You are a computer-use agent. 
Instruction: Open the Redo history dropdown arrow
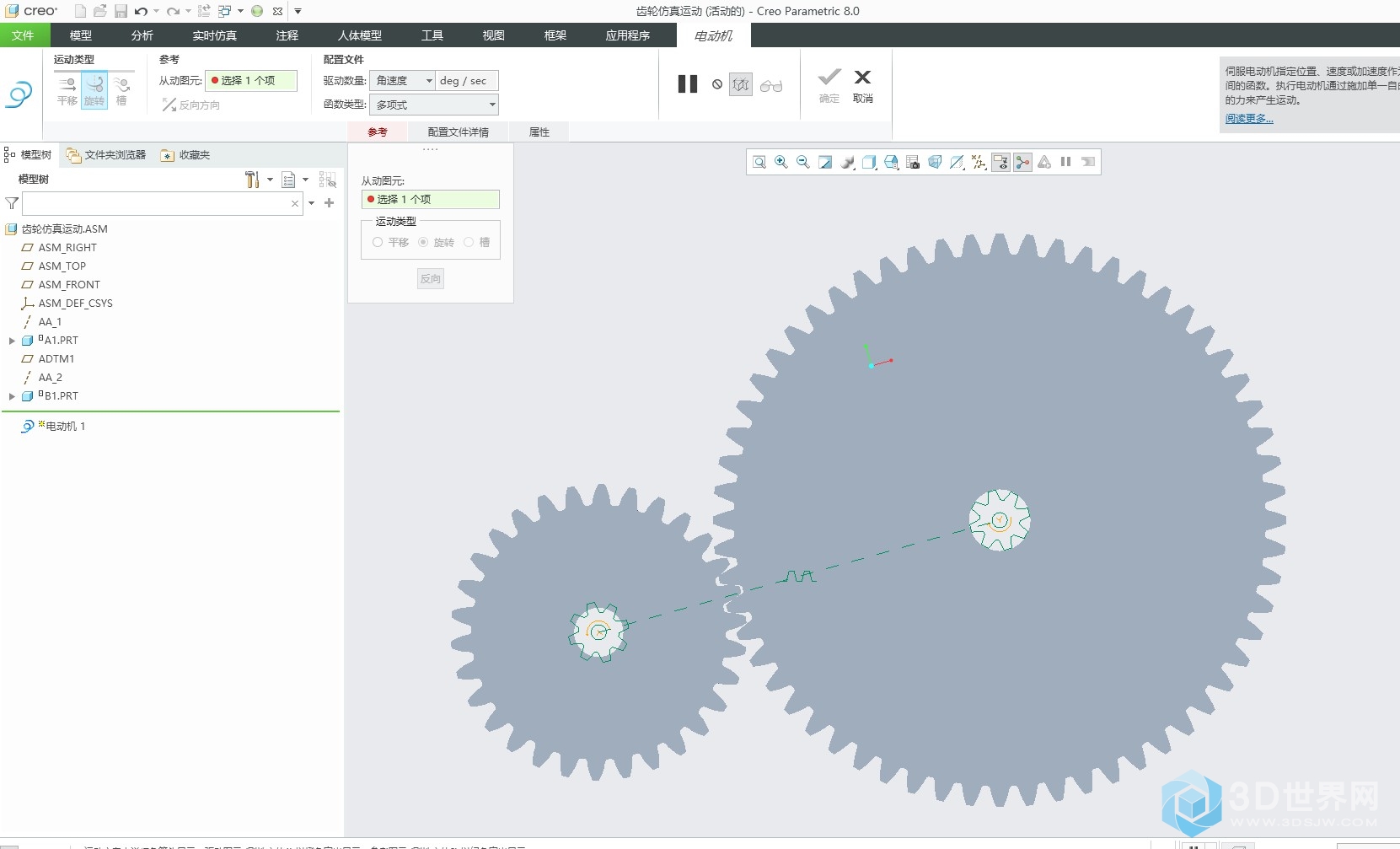tap(188, 11)
